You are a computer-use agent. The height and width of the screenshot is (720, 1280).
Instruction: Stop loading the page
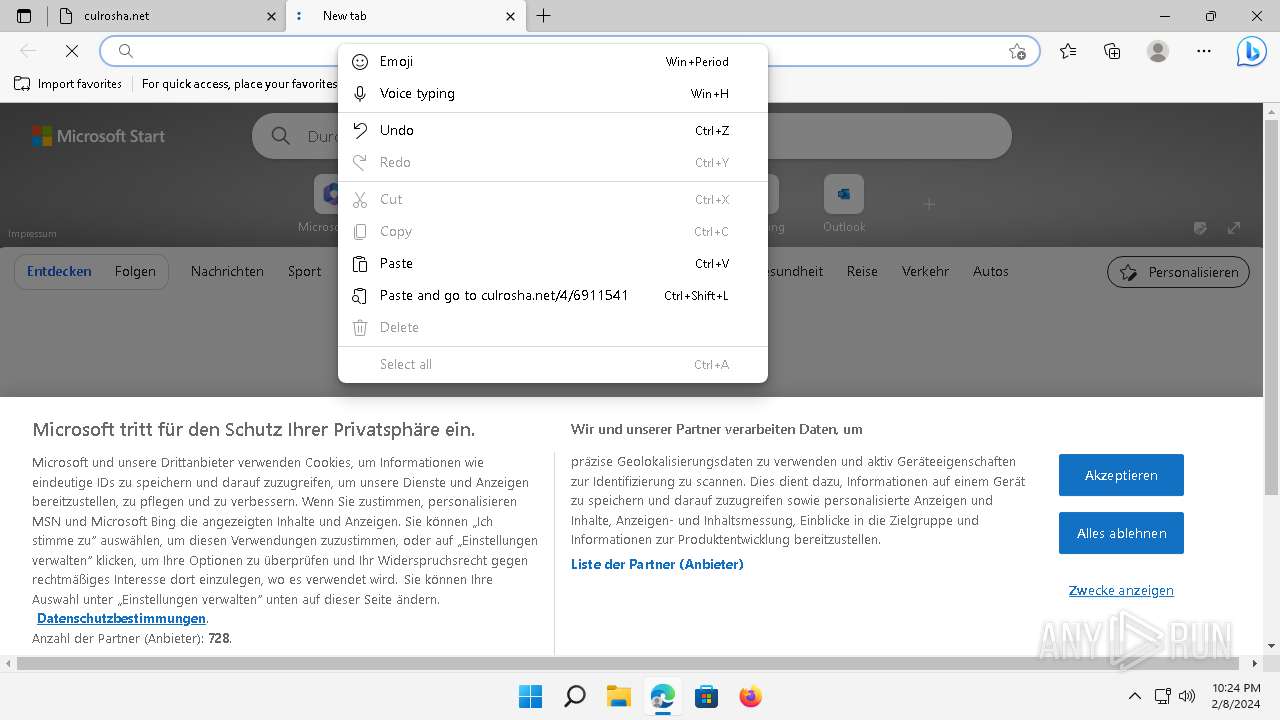click(72, 51)
